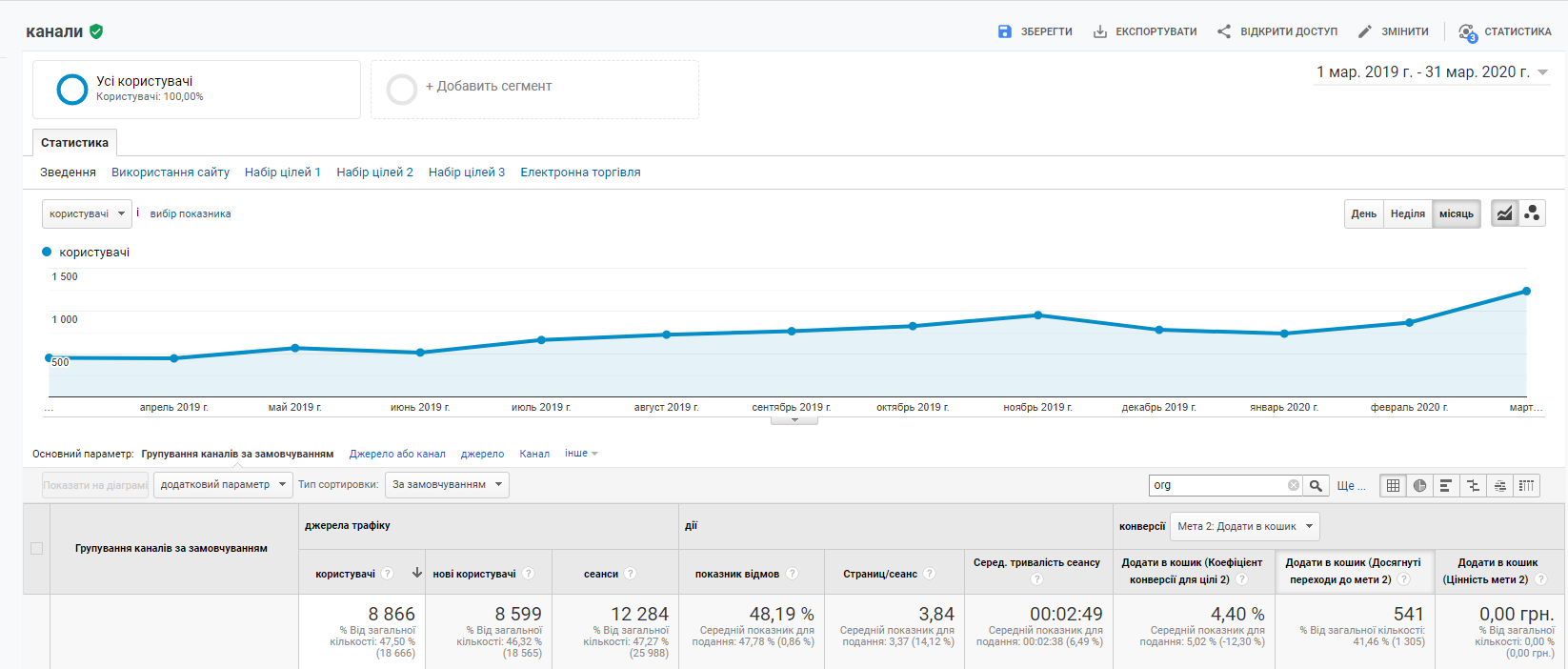This screenshot has width=1568, height=669.
Task: Click the search magnifier button
Action: point(1316,485)
